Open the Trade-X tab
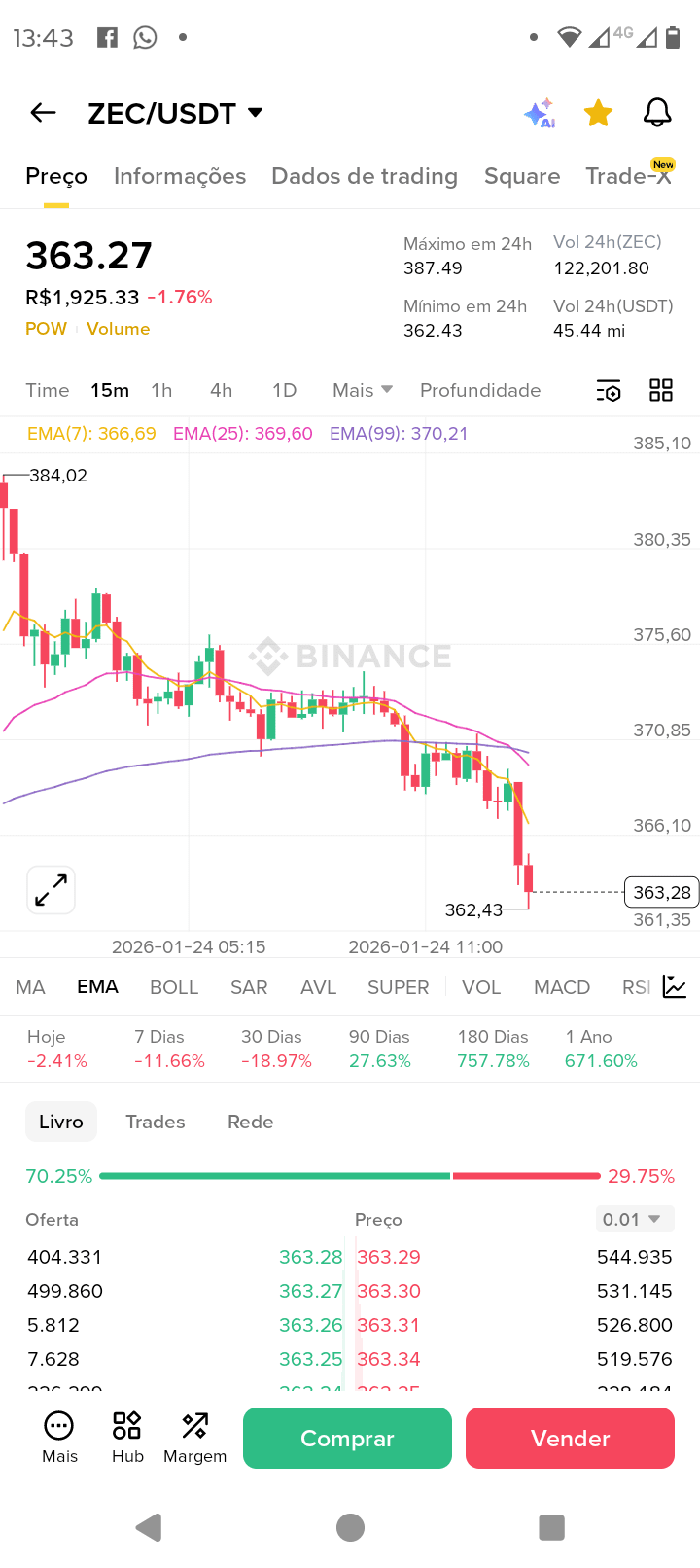The image size is (700, 1568). click(x=629, y=176)
